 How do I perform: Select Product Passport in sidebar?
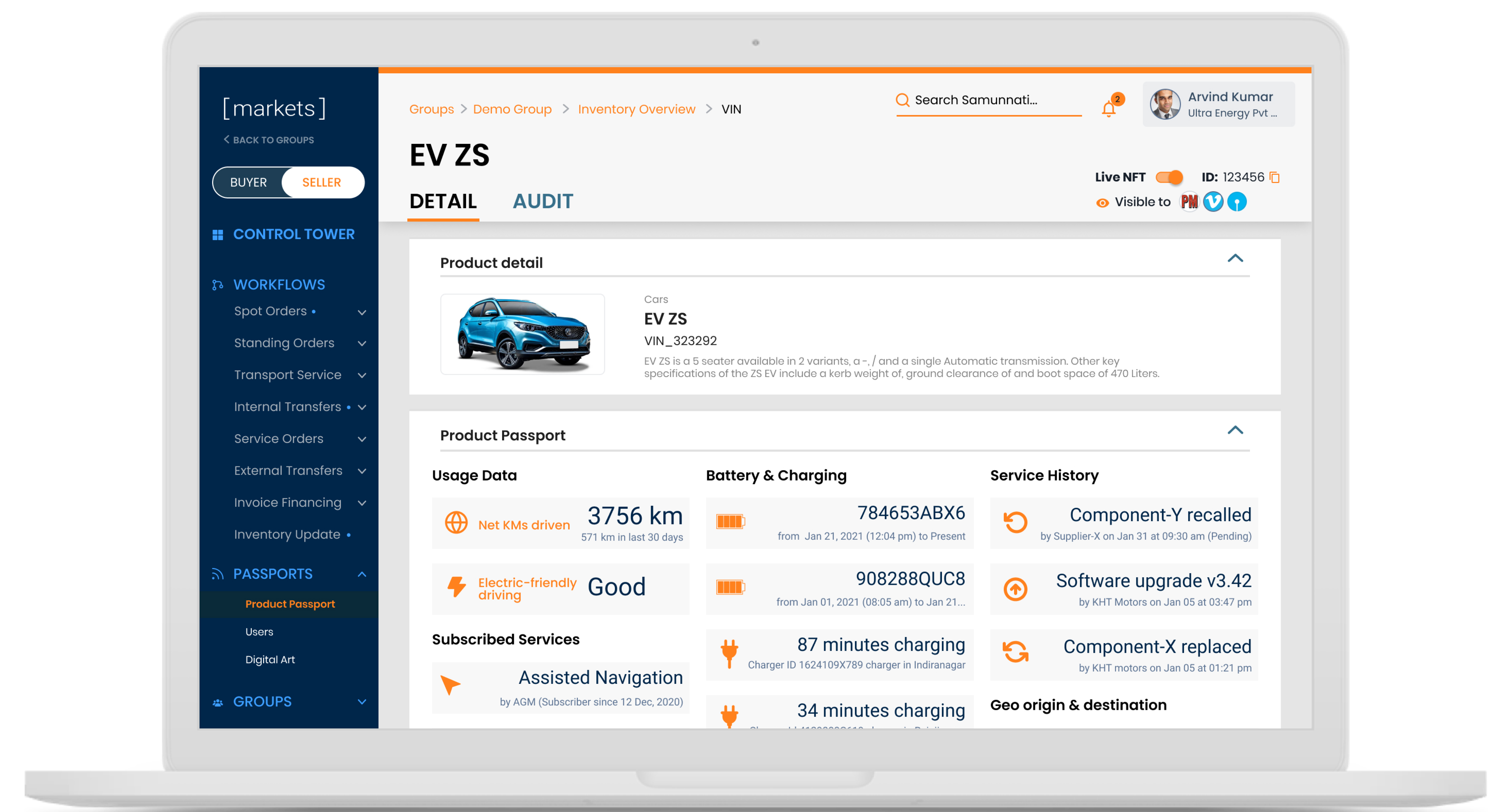click(290, 604)
